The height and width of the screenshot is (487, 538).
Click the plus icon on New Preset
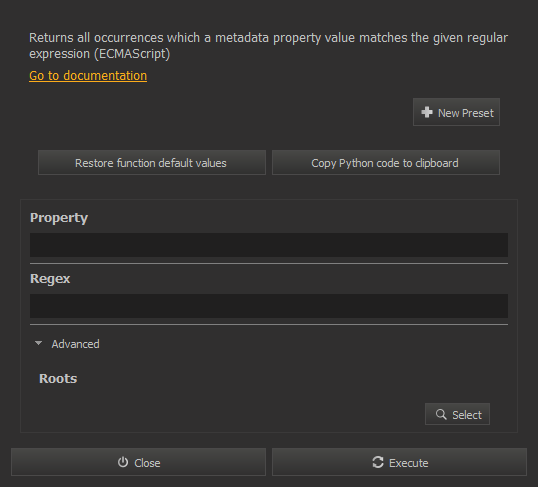pos(427,112)
